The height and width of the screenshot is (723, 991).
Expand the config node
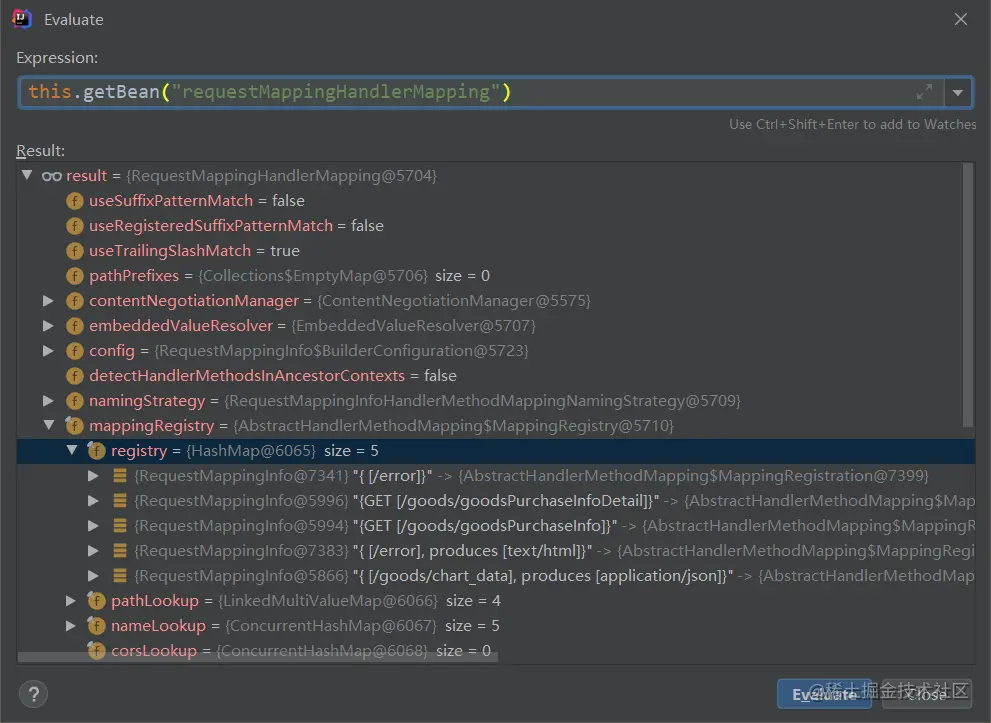(x=48, y=351)
